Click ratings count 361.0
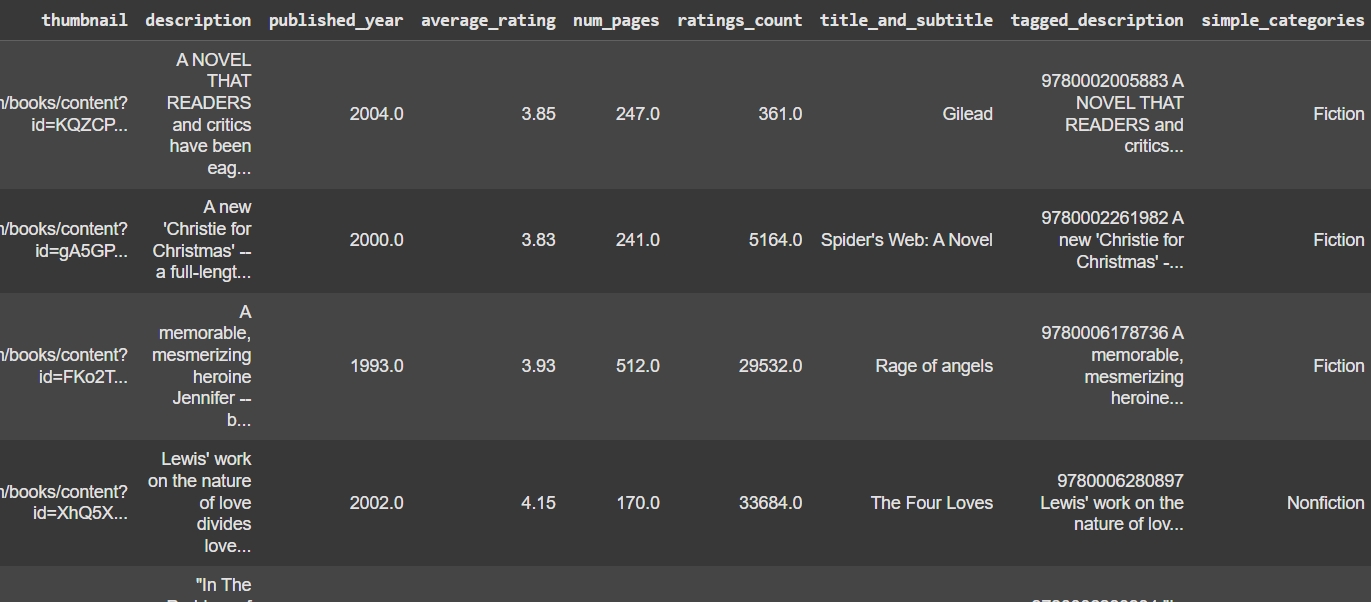 [x=780, y=114]
